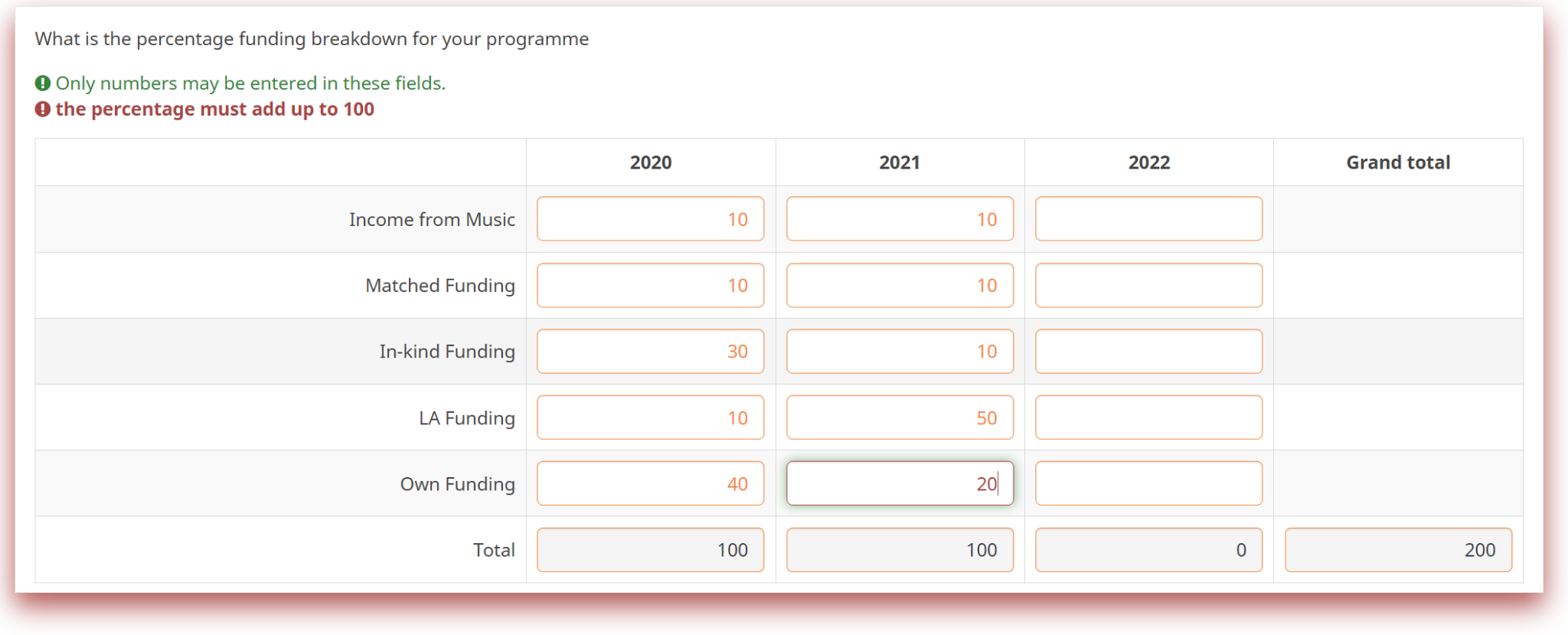The height and width of the screenshot is (635, 1568).
Task: Focus the In-kind Funding 2022 field
Action: [x=1148, y=351]
